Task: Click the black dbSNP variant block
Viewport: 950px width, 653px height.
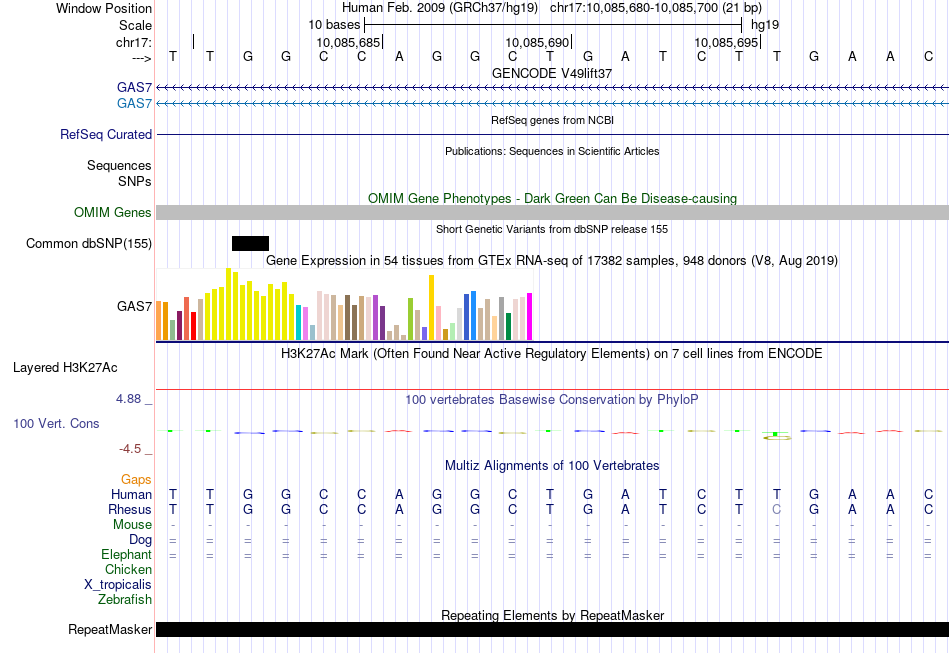Action: (x=250, y=244)
